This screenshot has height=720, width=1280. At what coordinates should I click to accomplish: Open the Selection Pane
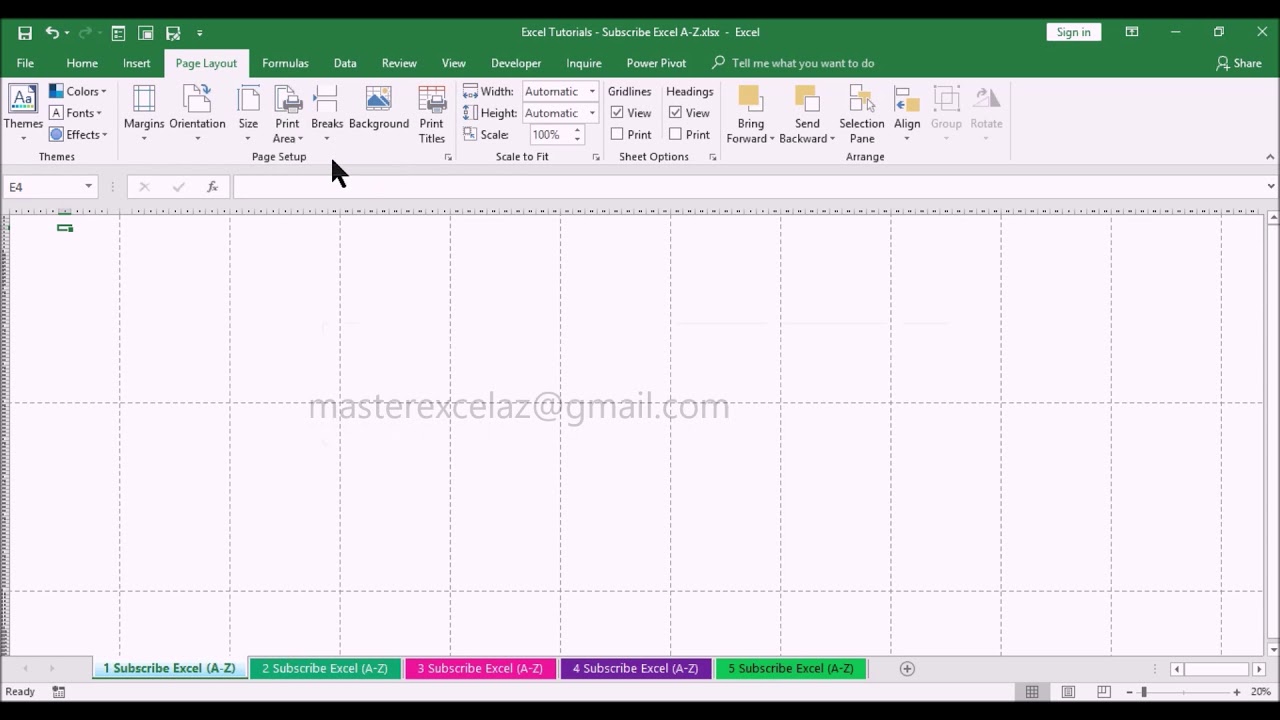coord(862,114)
